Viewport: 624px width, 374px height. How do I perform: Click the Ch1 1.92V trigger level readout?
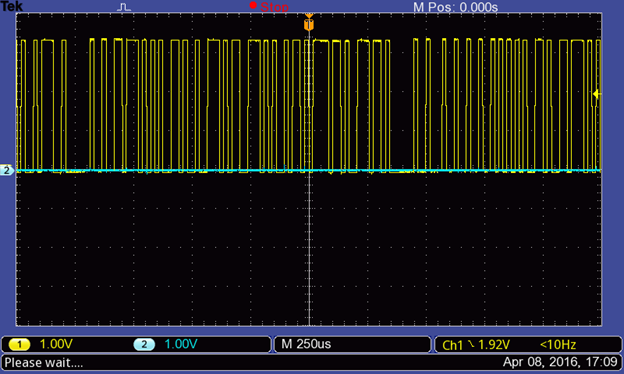[x=476, y=345]
